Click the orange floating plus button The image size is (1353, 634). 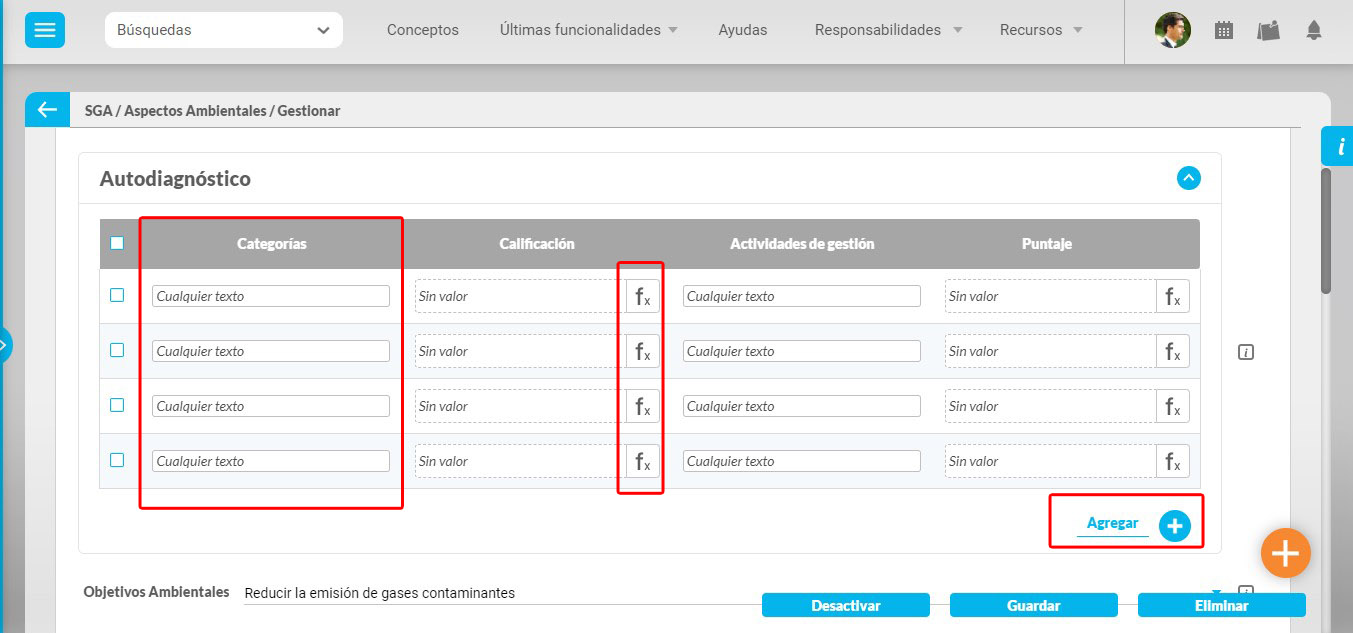pos(1285,553)
